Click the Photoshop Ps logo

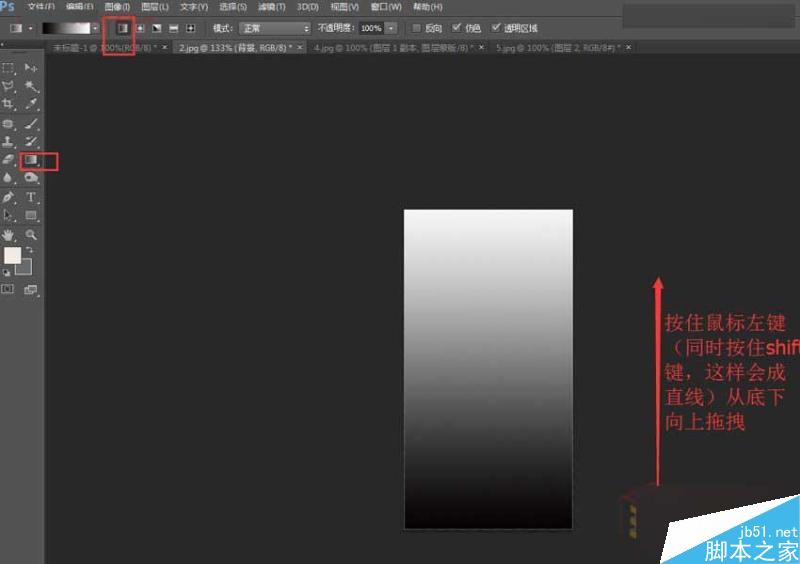[x=7, y=7]
